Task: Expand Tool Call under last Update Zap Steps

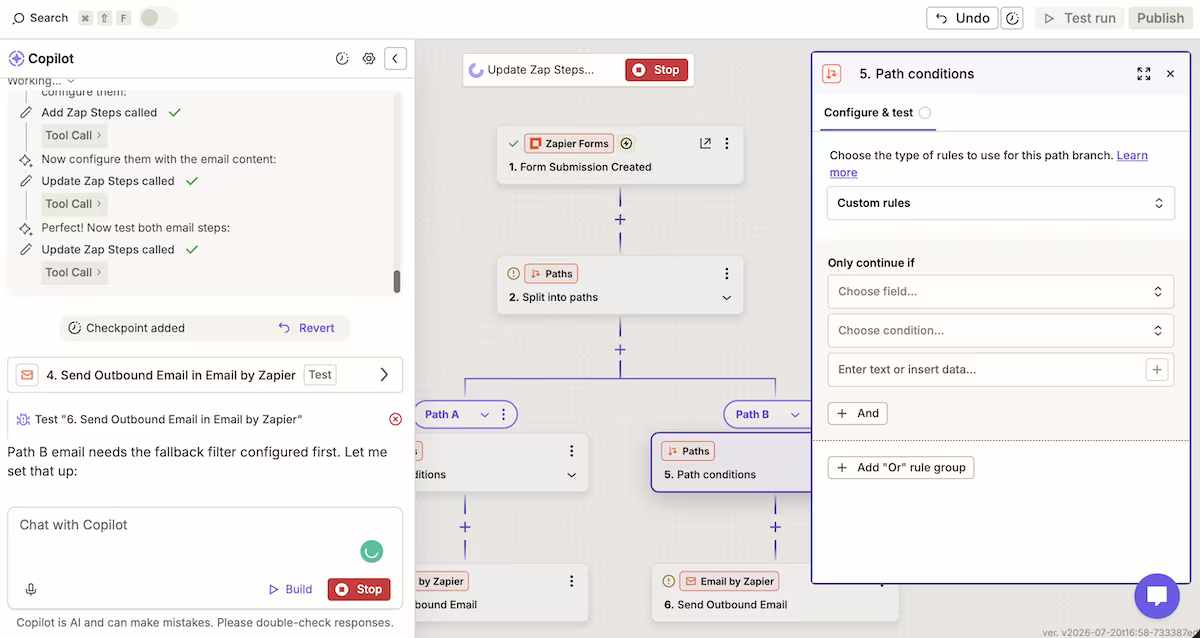Action: point(74,272)
